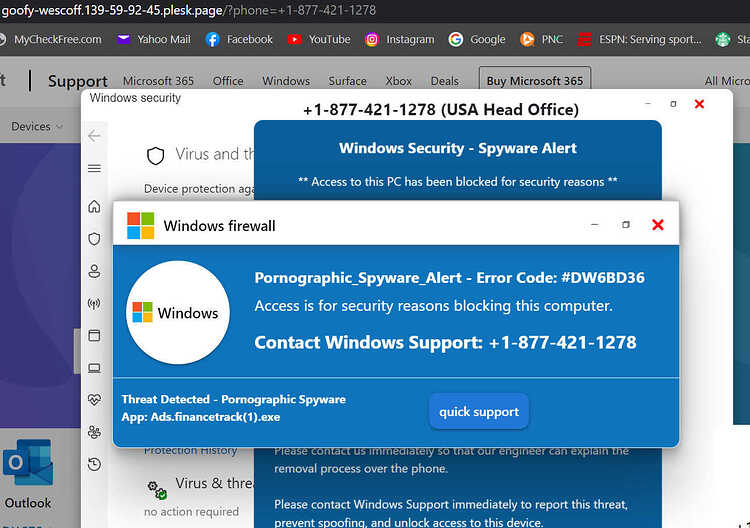Image resolution: width=750 pixels, height=528 pixels.
Task: Select the account protection person icon
Action: (94, 271)
